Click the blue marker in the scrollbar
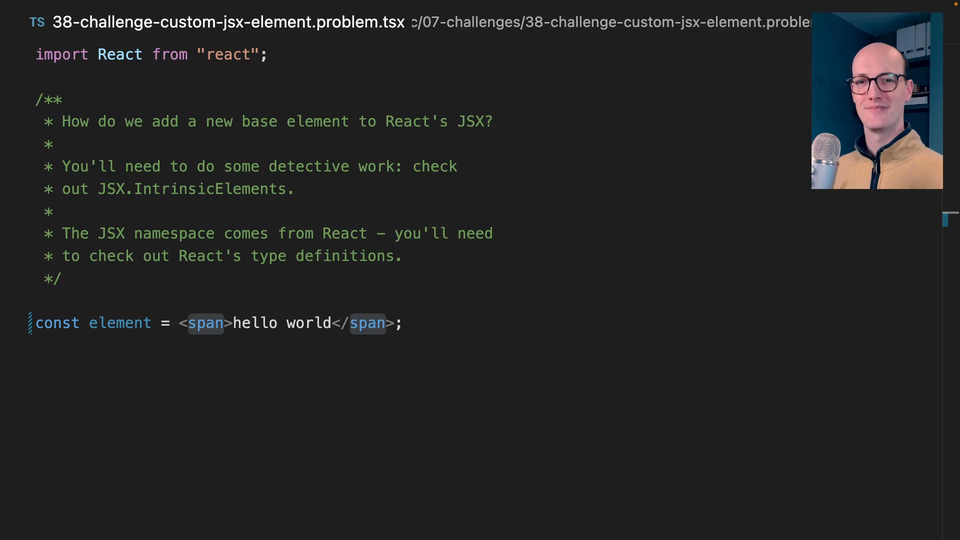 tap(945, 219)
